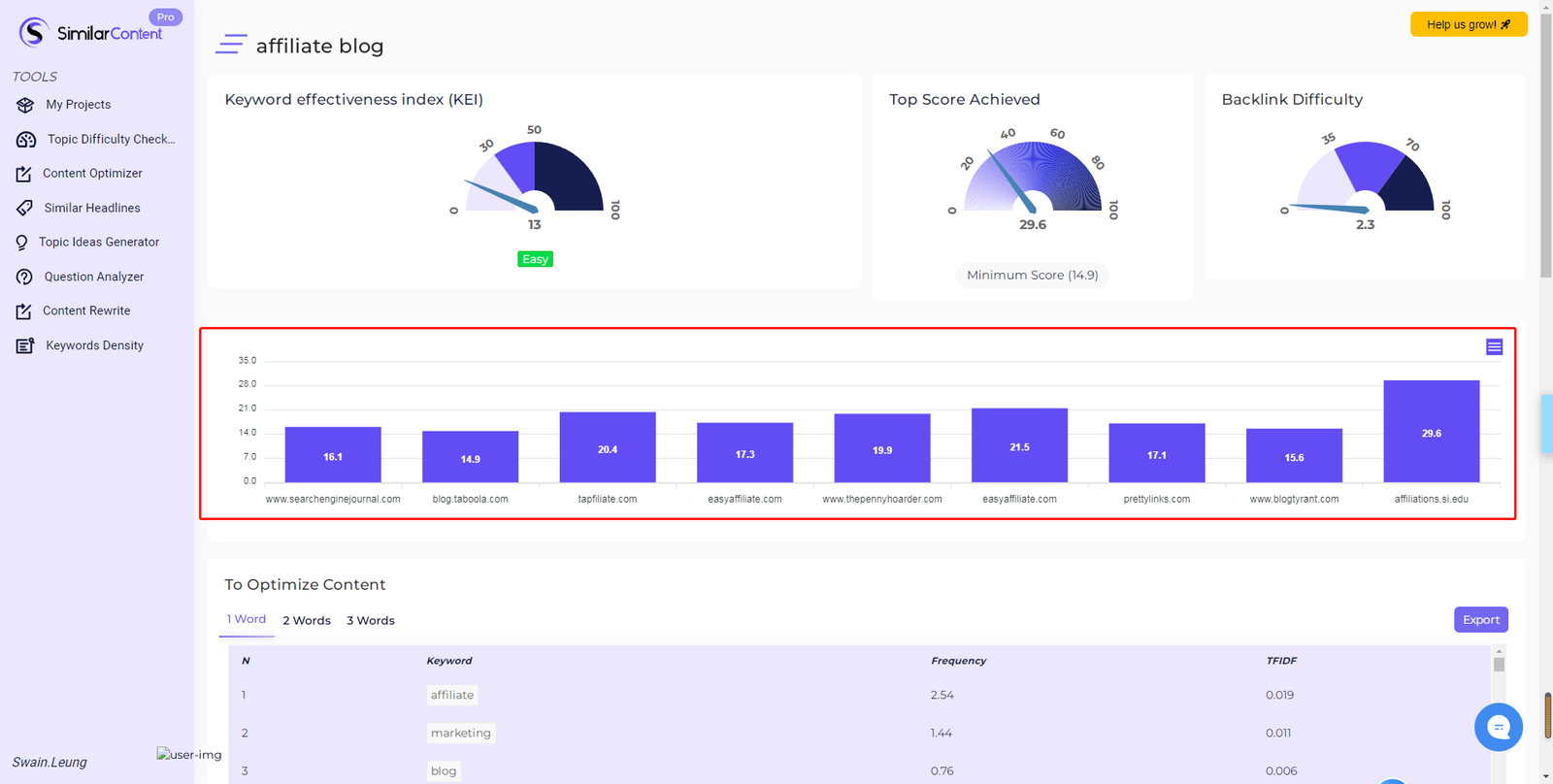This screenshot has height=784, width=1553.
Task: Click the TFIDF column header
Action: point(1281,661)
